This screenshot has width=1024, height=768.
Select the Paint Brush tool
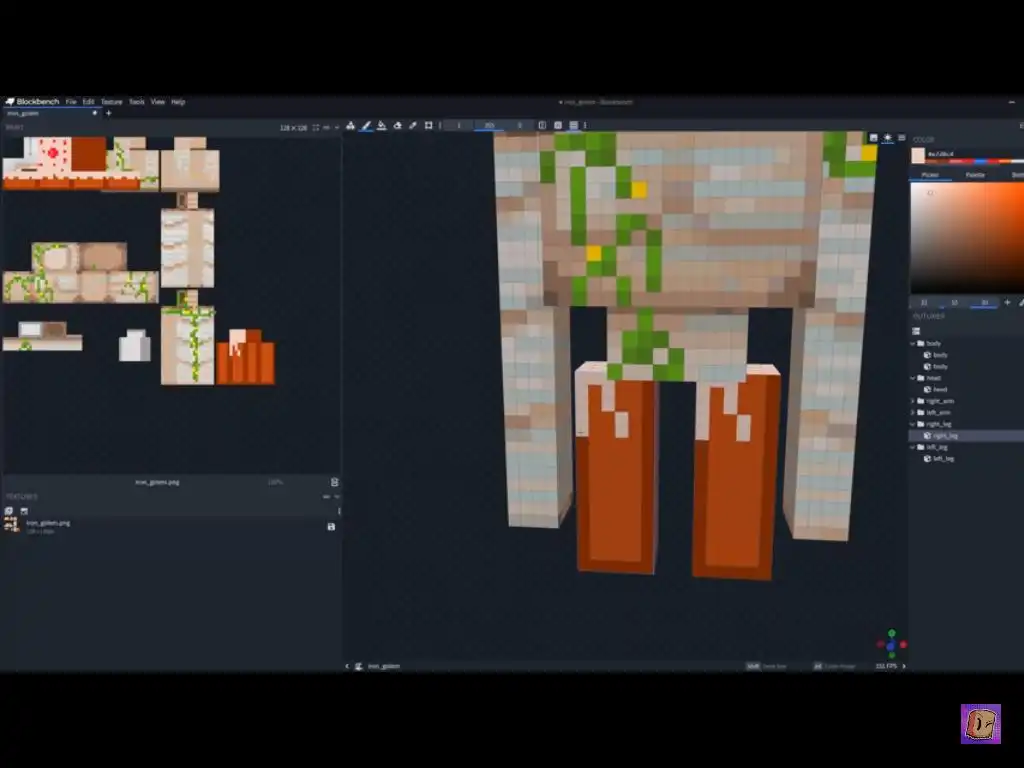(x=366, y=125)
